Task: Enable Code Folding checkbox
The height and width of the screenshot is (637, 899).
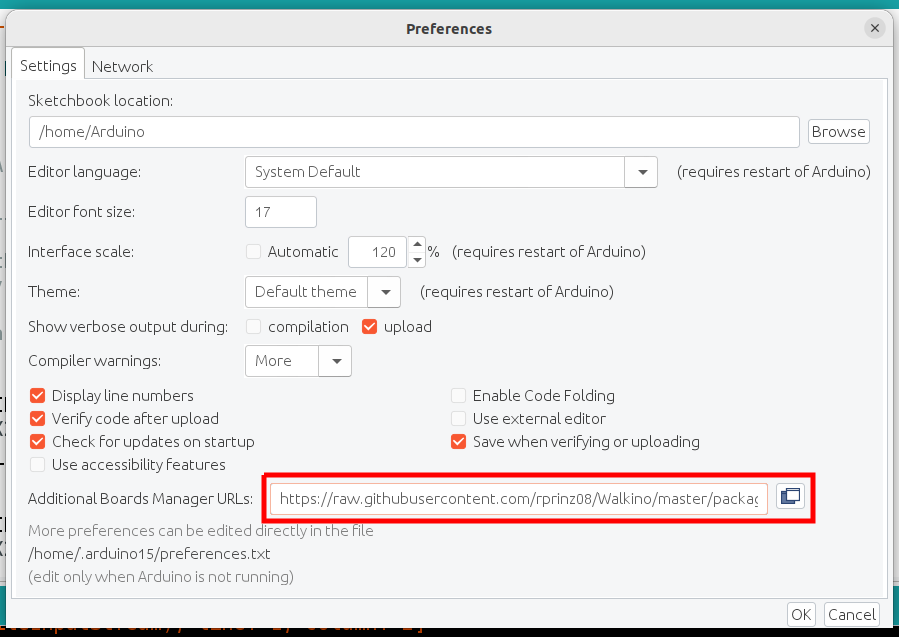Action: 458,396
